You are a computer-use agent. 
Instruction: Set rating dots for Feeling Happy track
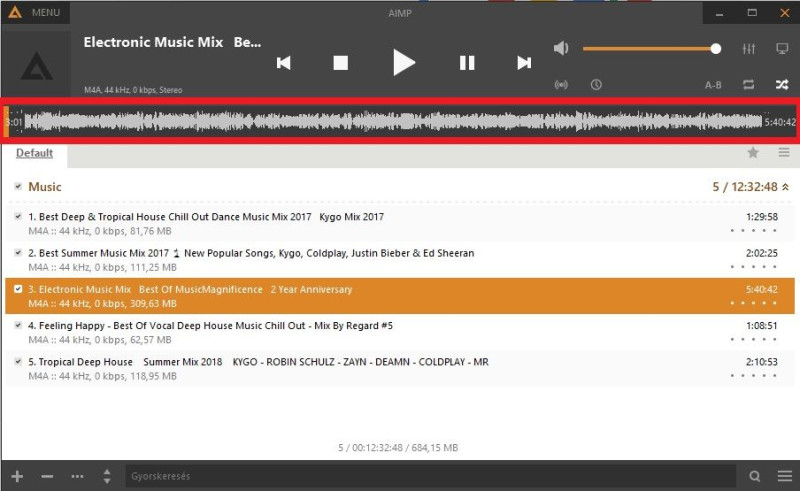[754, 339]
